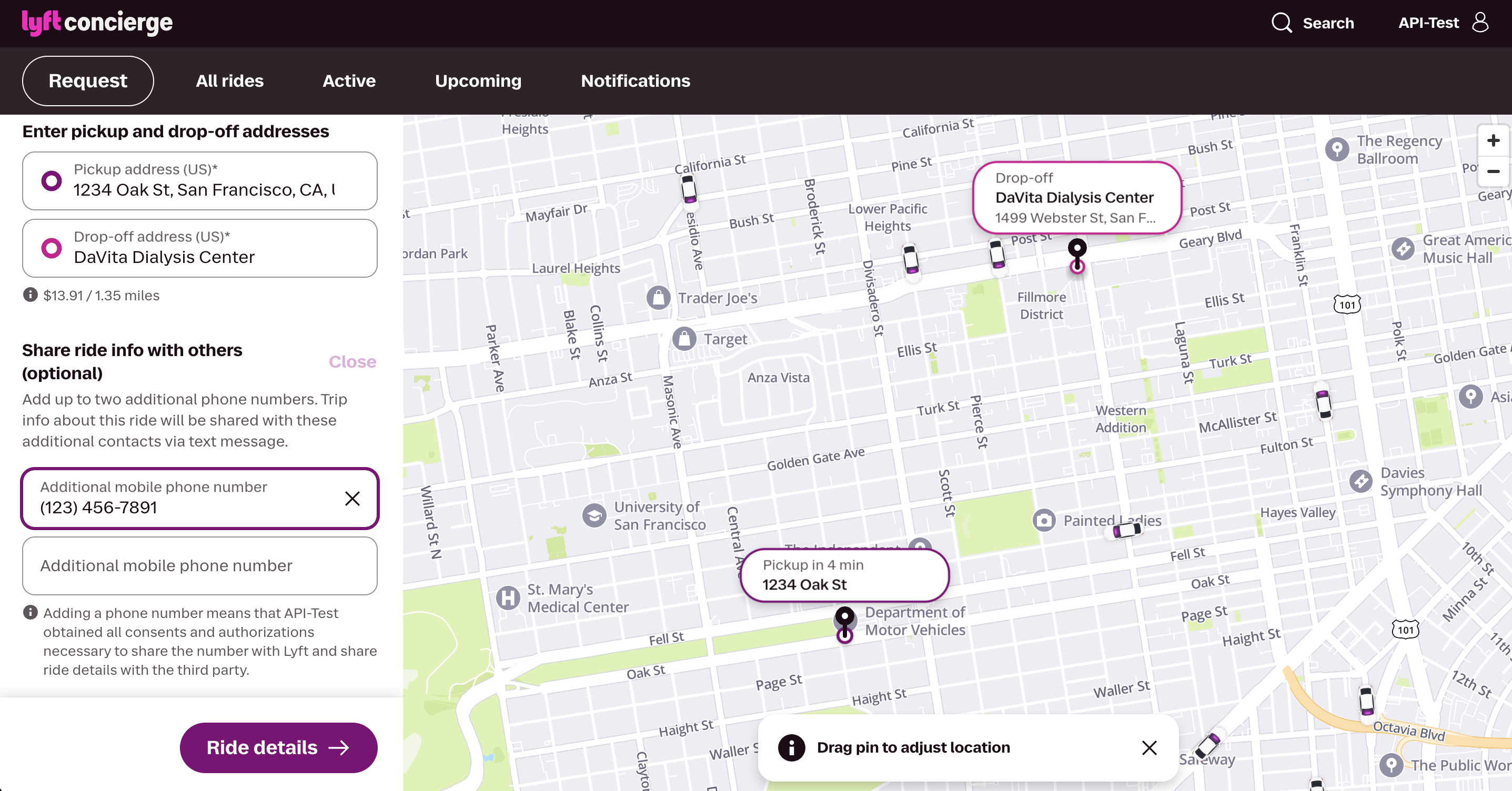Click the empty additional phone number field

[199, 565]
